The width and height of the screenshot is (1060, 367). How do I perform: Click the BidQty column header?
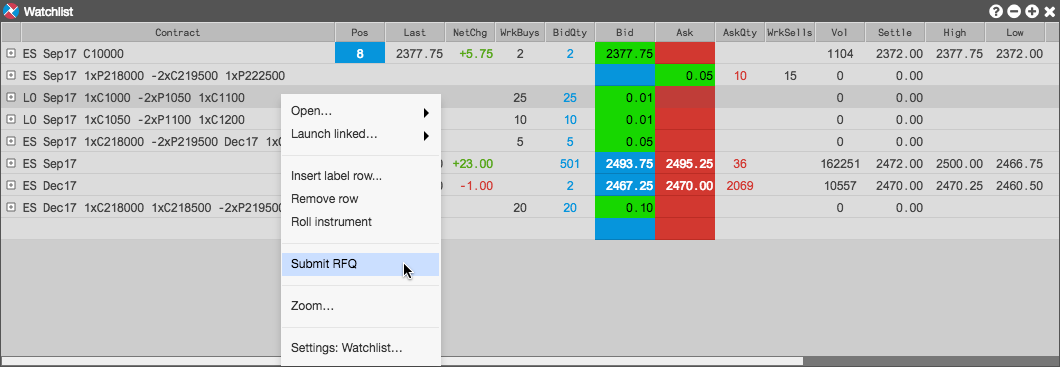tap(570, 32)
